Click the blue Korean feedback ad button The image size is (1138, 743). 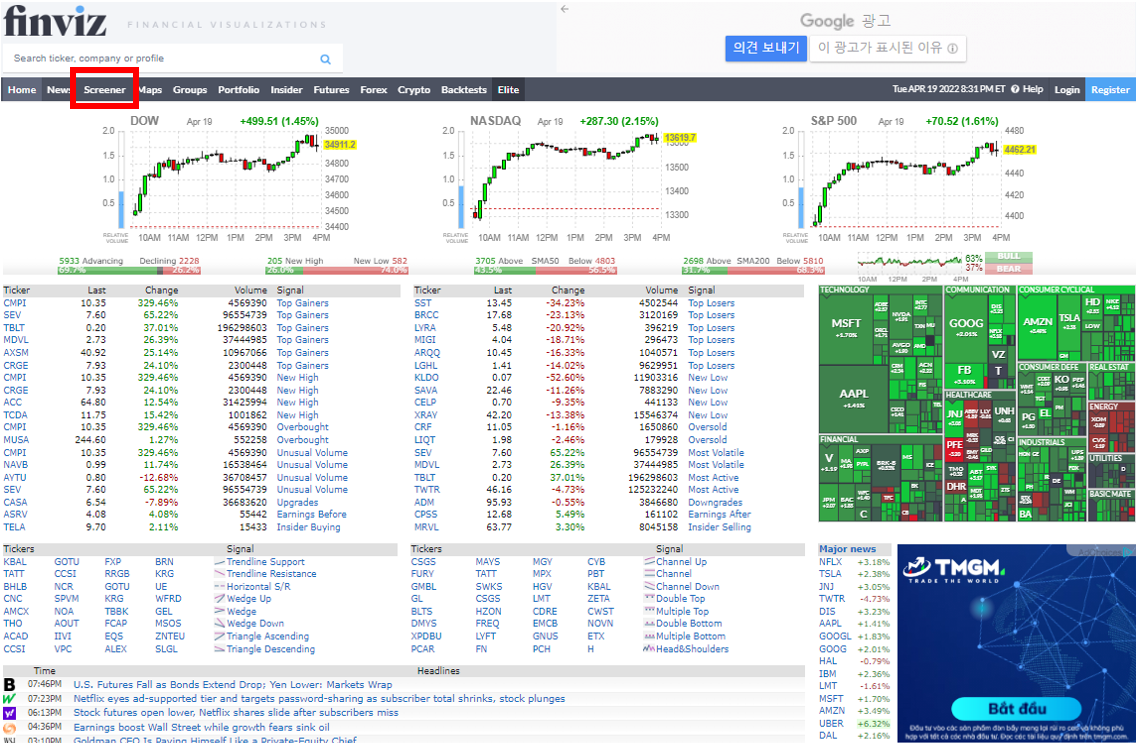tap(766, 48)
